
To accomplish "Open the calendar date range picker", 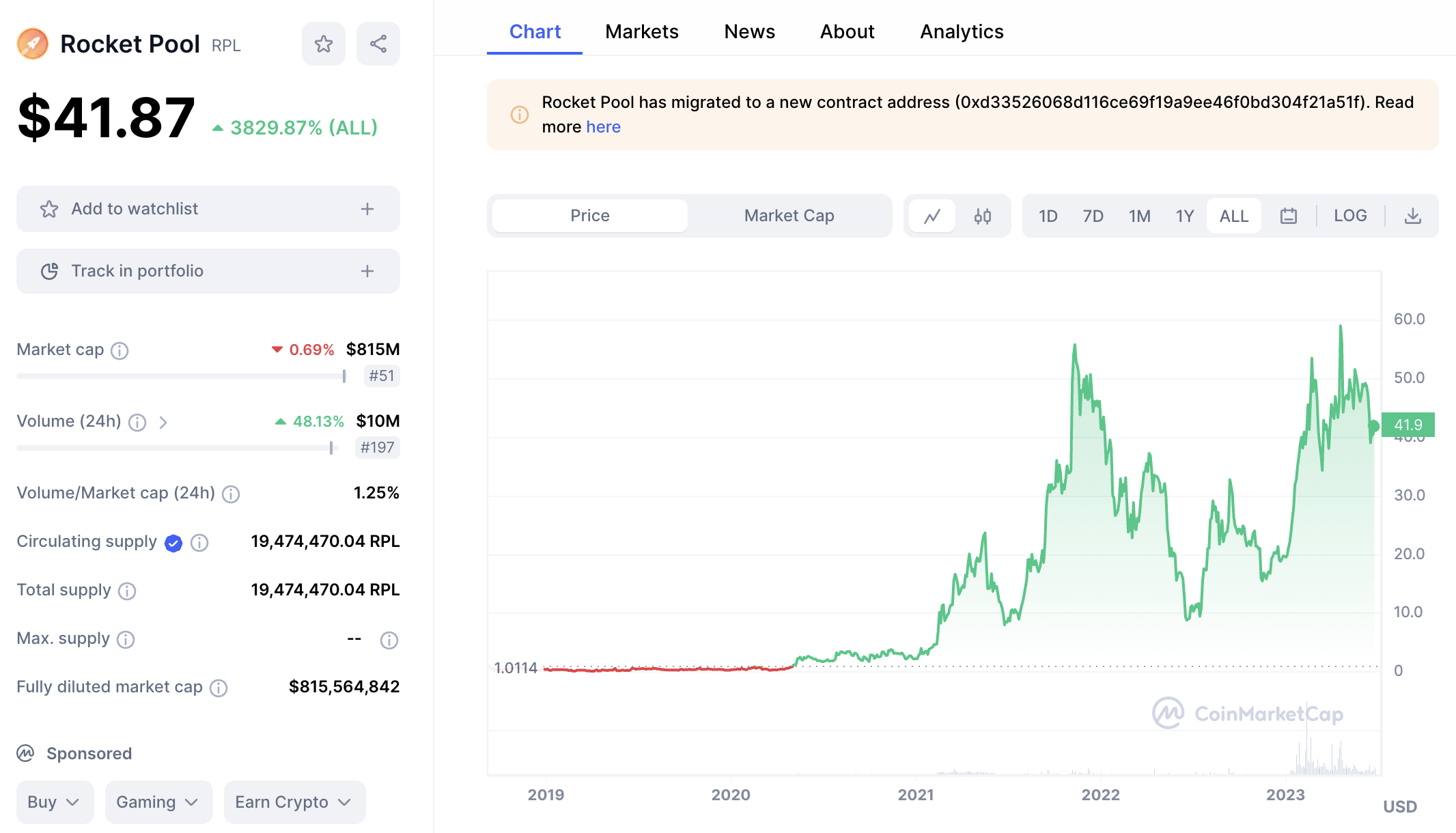I will 1289,216.
